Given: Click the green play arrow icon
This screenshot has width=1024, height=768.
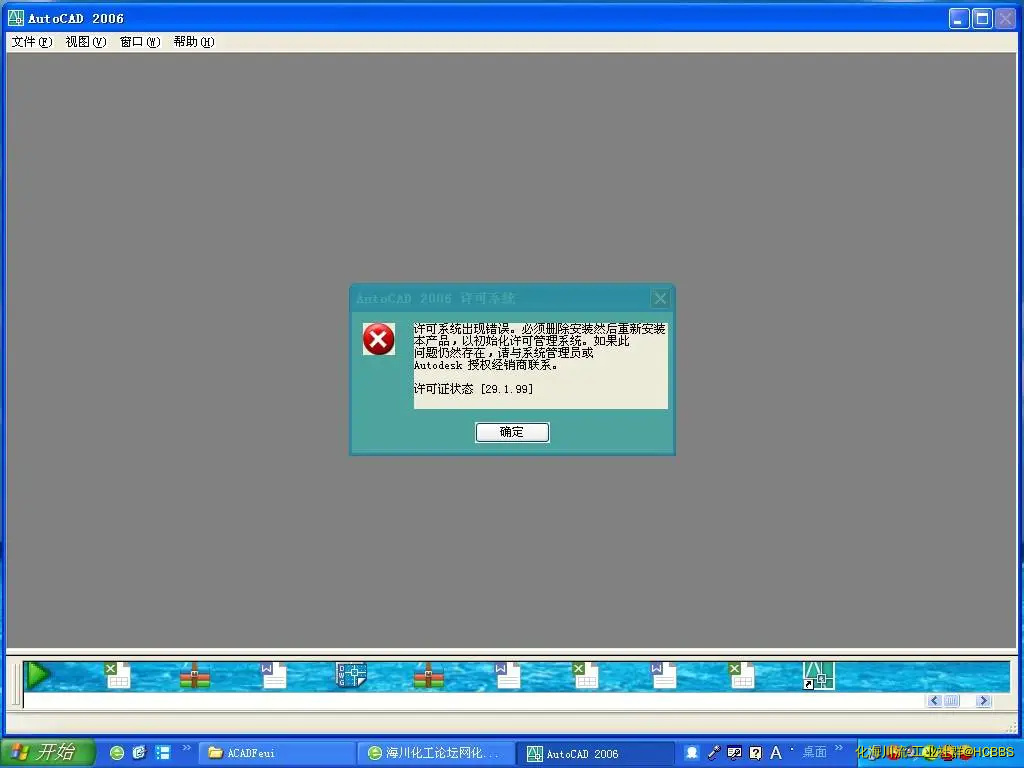Looking at the screenshot, I should (38, 675).
